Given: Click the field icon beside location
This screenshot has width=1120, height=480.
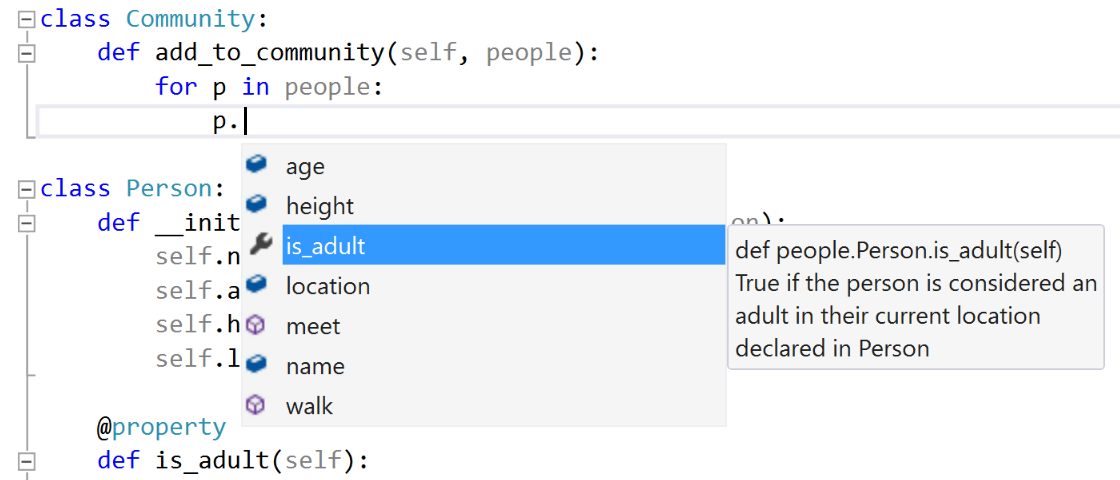Looking at the screenshot, I should 257,285.
